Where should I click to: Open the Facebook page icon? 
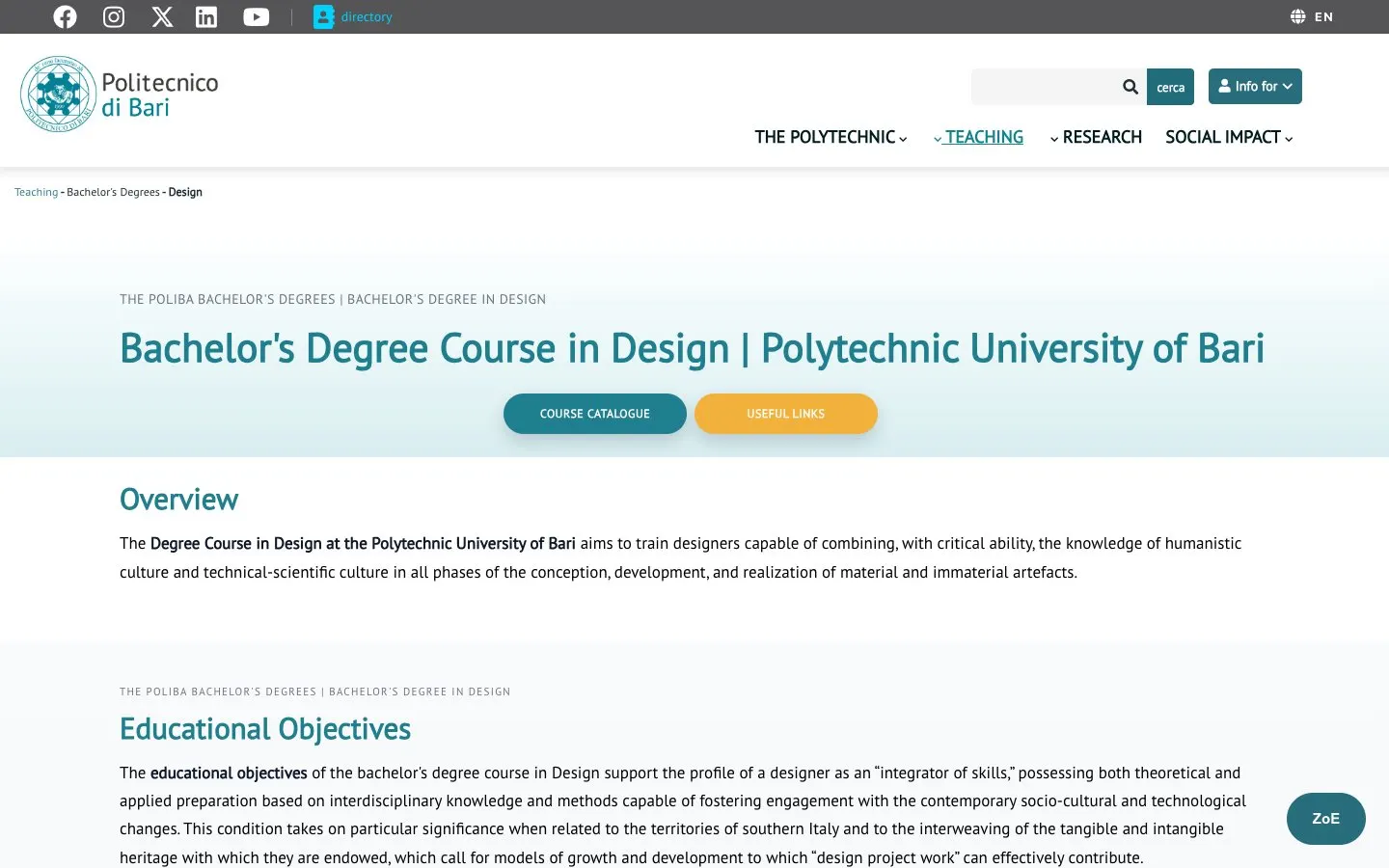65,16
